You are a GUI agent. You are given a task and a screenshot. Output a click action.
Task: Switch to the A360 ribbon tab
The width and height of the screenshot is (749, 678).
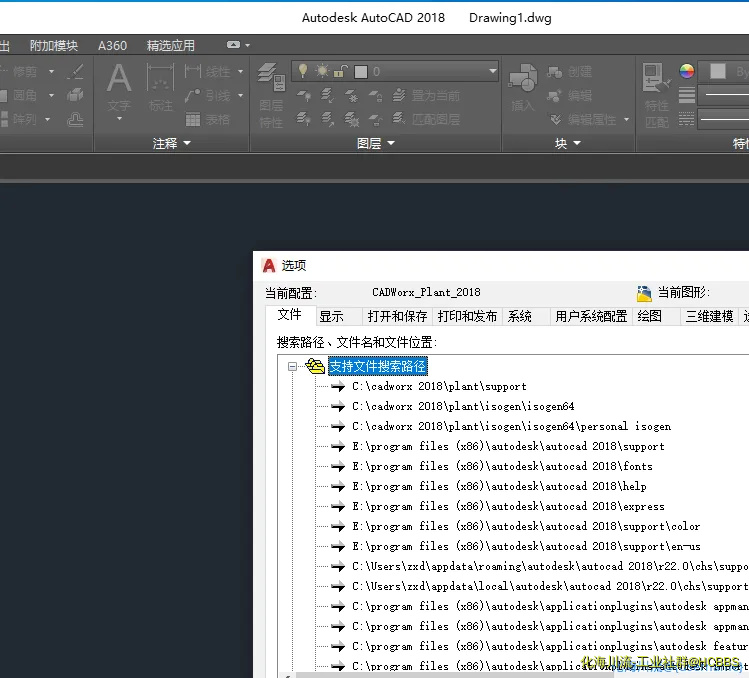click(x=112, y=45)
